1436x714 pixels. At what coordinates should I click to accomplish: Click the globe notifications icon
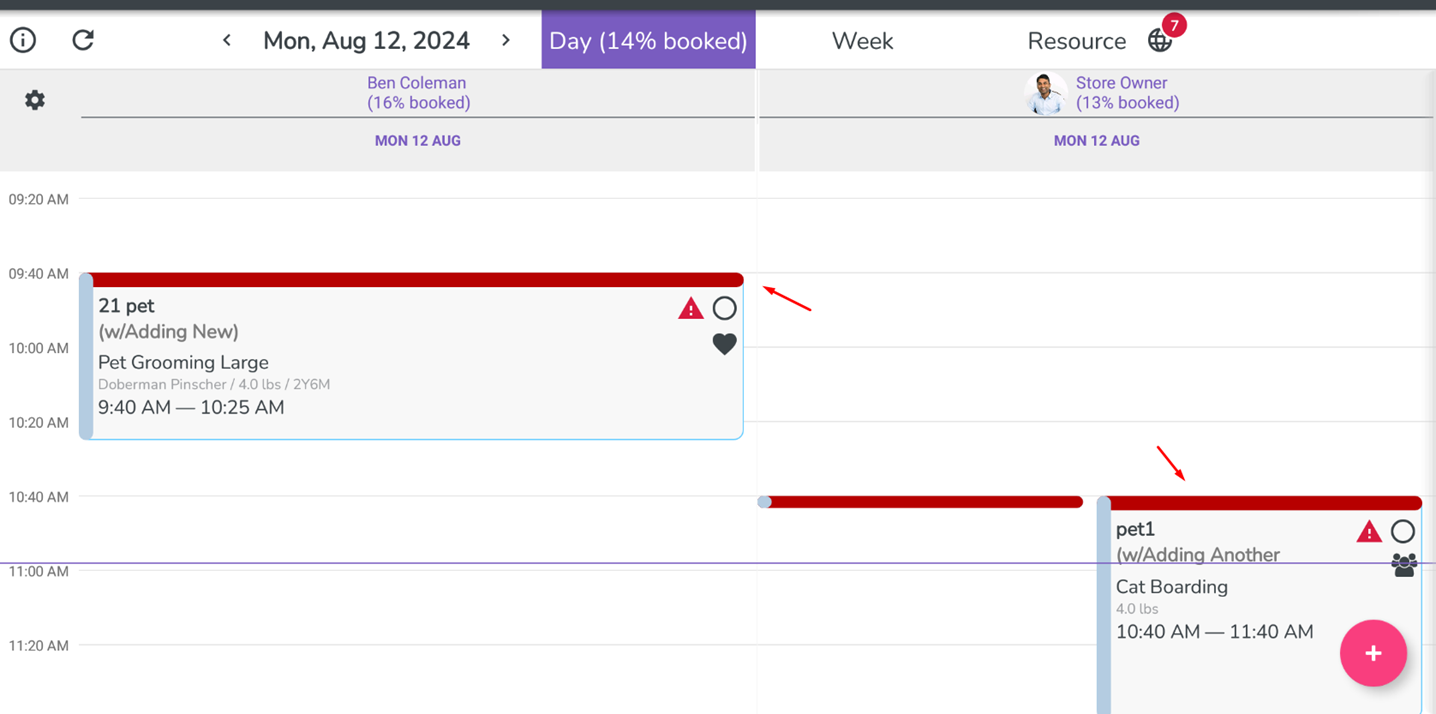pyautogui.click(x=1160, y=40)
